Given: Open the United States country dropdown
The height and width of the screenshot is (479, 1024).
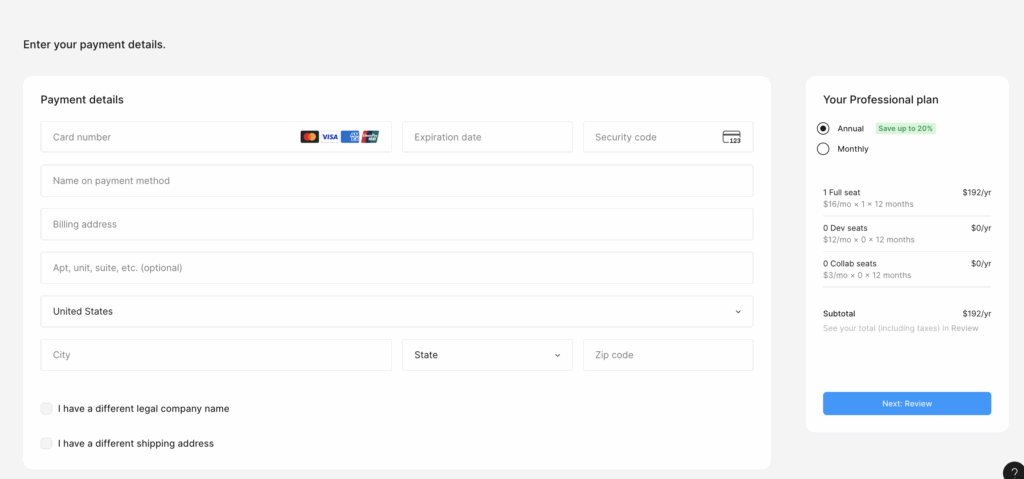Looking at the screenshot, I should coord(396,311).
